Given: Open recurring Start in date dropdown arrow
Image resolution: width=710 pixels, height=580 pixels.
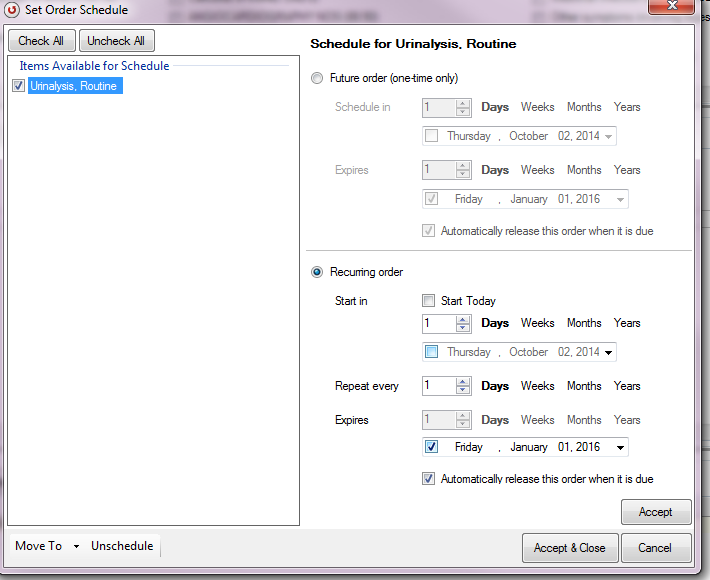Looking at the screenshot, I should (x=609, y=352).
